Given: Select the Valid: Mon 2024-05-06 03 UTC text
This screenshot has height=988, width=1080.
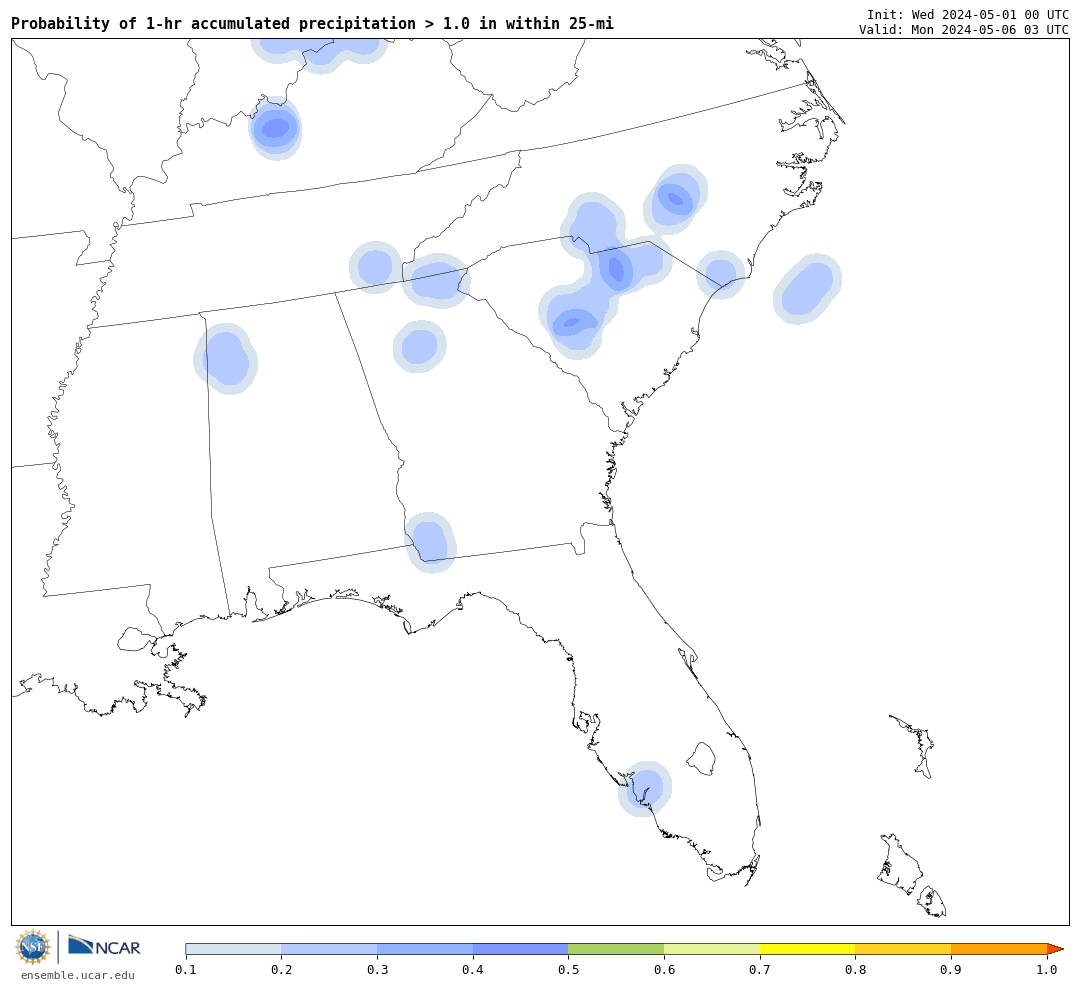Looking at the screenshot, I should [964, 30].
